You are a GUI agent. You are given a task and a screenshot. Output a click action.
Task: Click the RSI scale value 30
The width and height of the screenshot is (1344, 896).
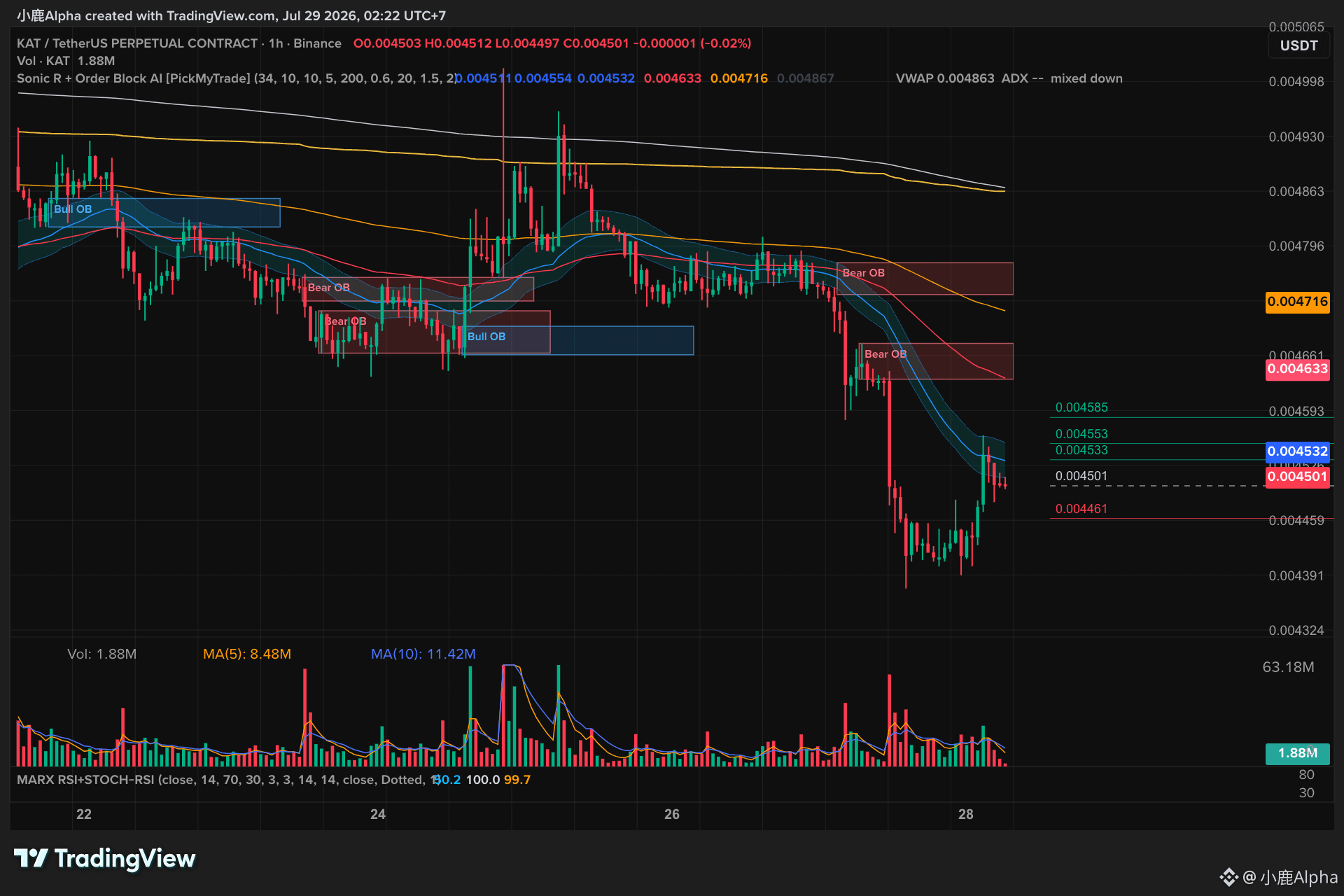pos(1306,793)
